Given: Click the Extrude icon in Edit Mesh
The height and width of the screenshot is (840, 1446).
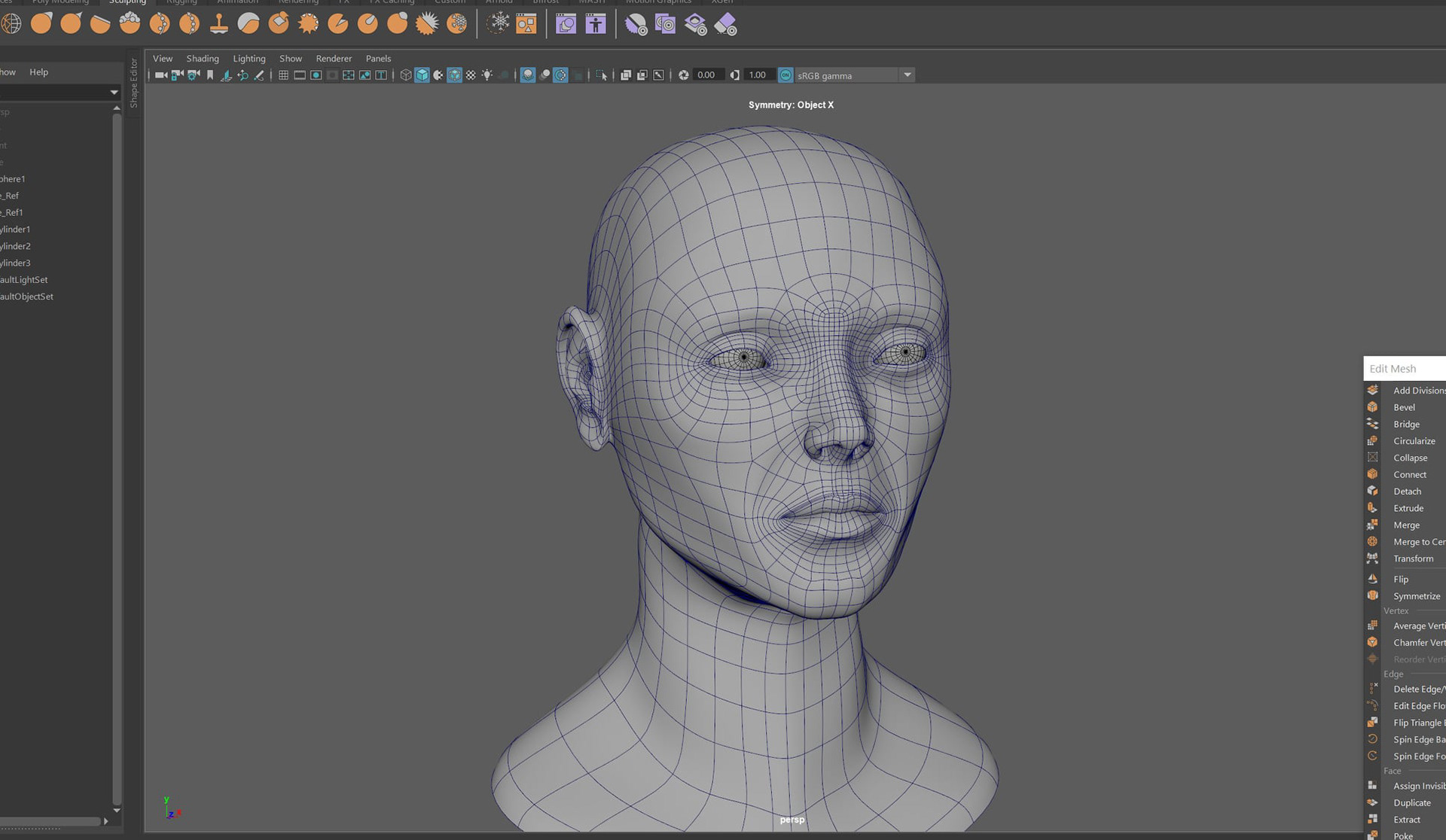Looking at the screenshot, I should pos(1373,508).
